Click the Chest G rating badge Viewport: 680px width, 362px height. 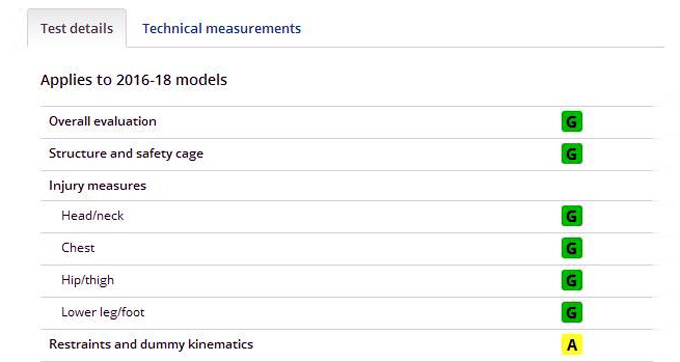click(572, 248)
